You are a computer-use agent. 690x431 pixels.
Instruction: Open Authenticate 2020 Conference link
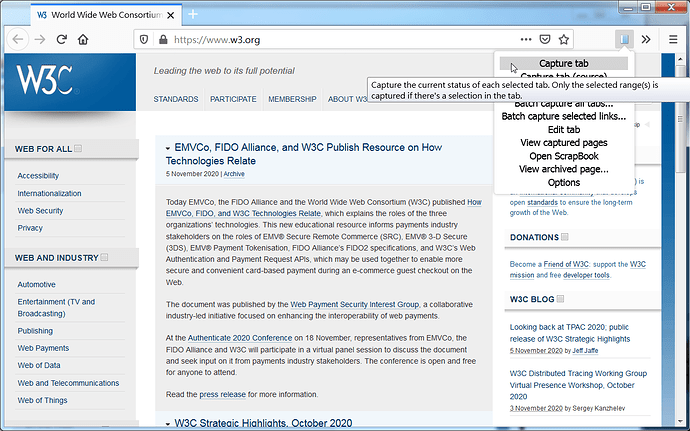point(240,338)
